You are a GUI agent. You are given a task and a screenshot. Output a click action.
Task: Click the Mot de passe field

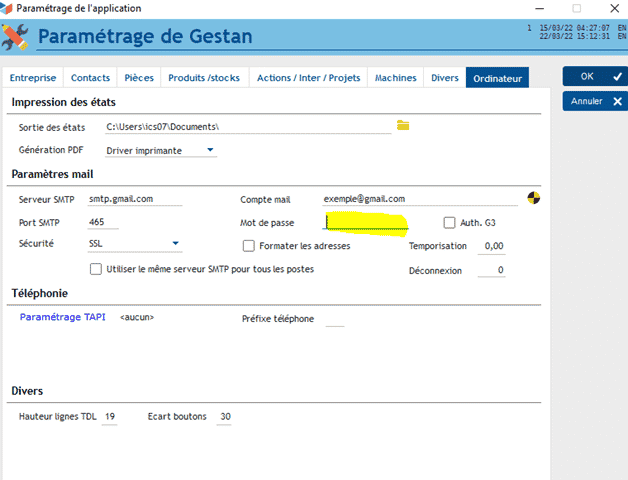pos(365,223)
